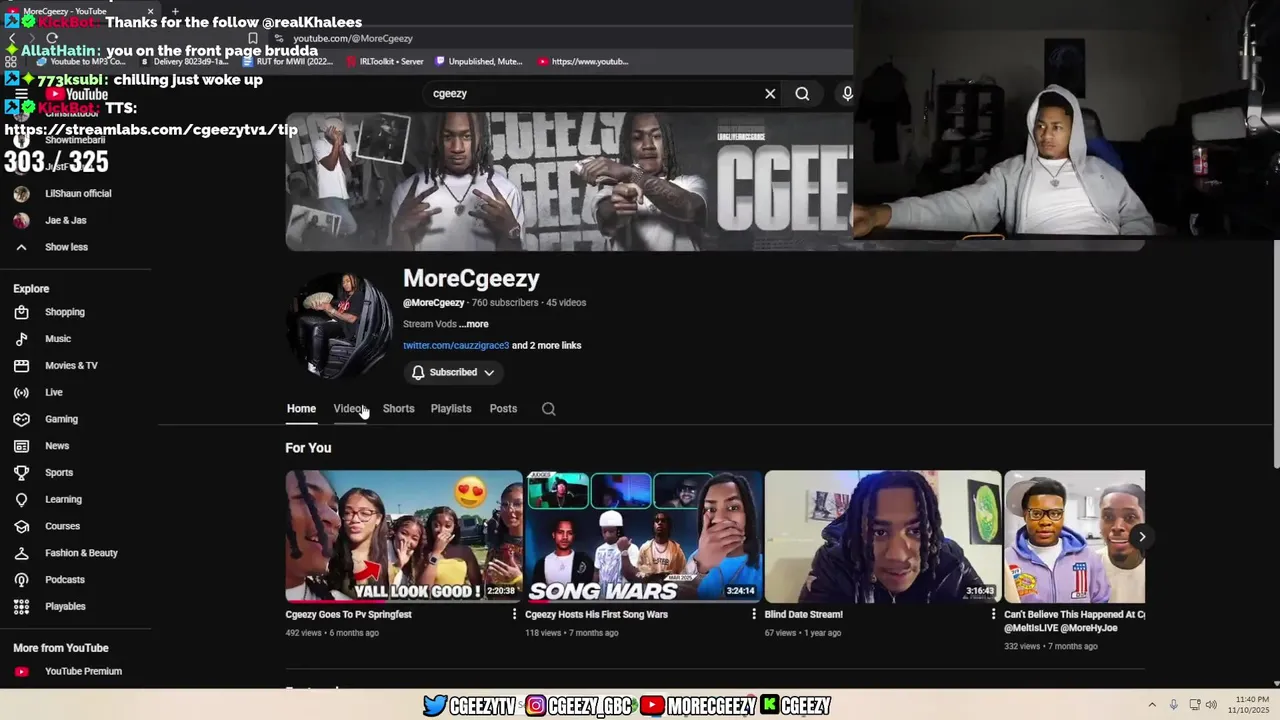The height and width of the screenshot is (720, 1280).
Task: Click the taskbar microphone icon
Action: 1174,705
